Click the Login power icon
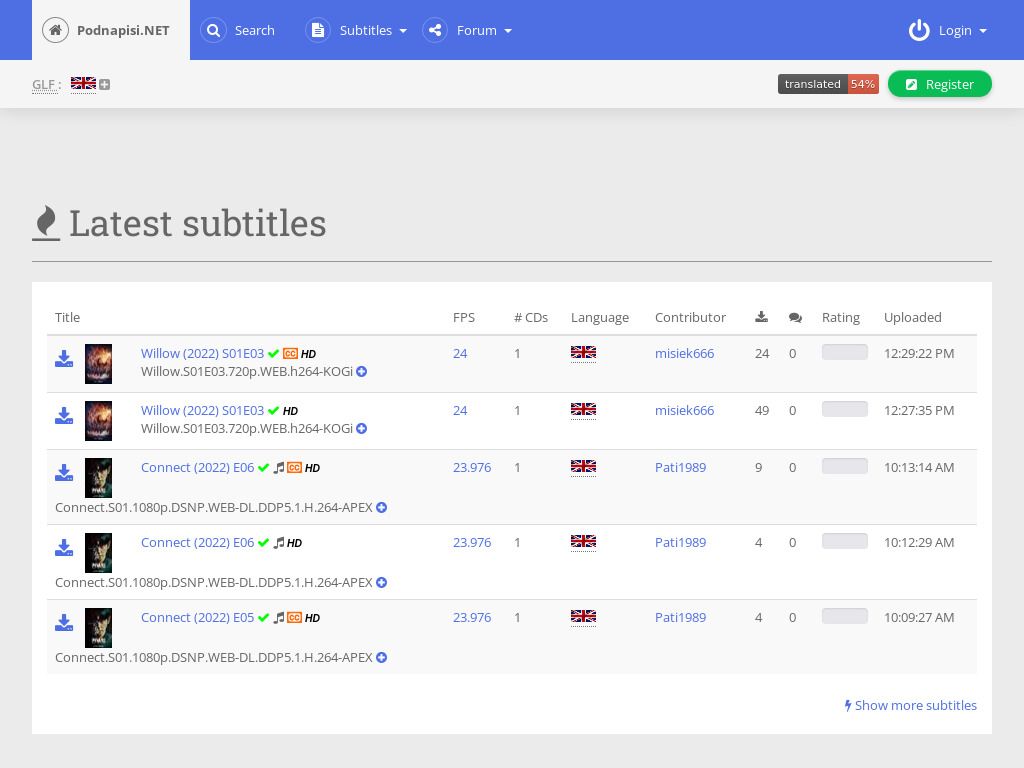This screenshot has width=1024, height=768. coord(919,30)
